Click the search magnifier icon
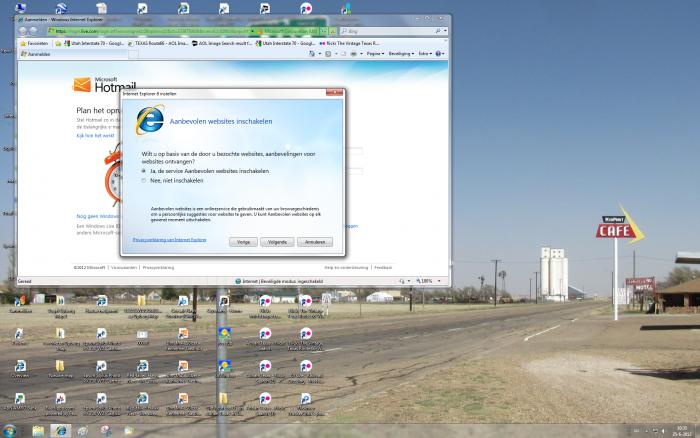Image resolution: width=700 pixels, height=438 pixels. [x=438, y=31]
